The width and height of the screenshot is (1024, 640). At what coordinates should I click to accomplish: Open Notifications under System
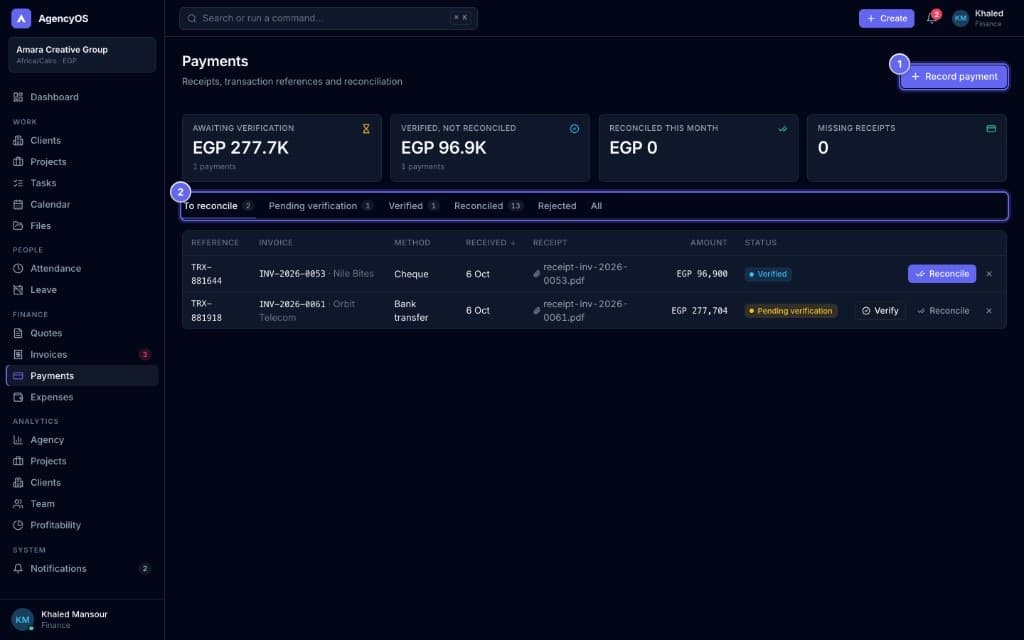pyautogui.click(x=82, y=569)
